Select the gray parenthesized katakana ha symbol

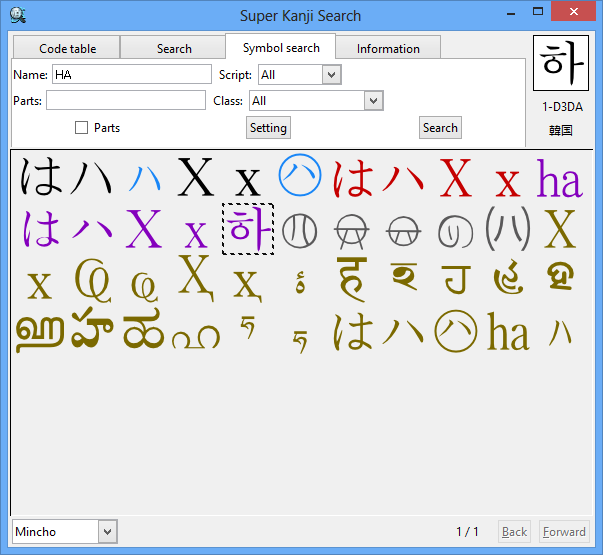click(x=508, y=230)
